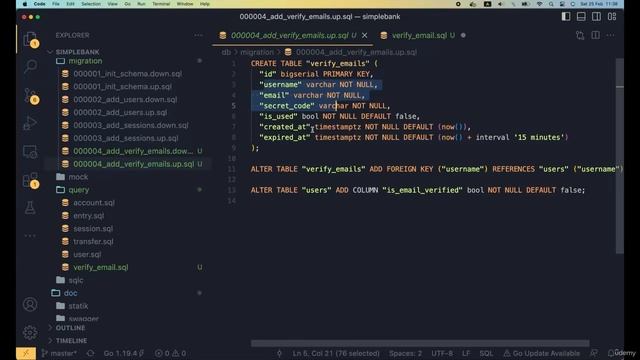
Task: Open 000004_add_verify_emails.down.sql file in explorer
Action: (x=133, y=151)
